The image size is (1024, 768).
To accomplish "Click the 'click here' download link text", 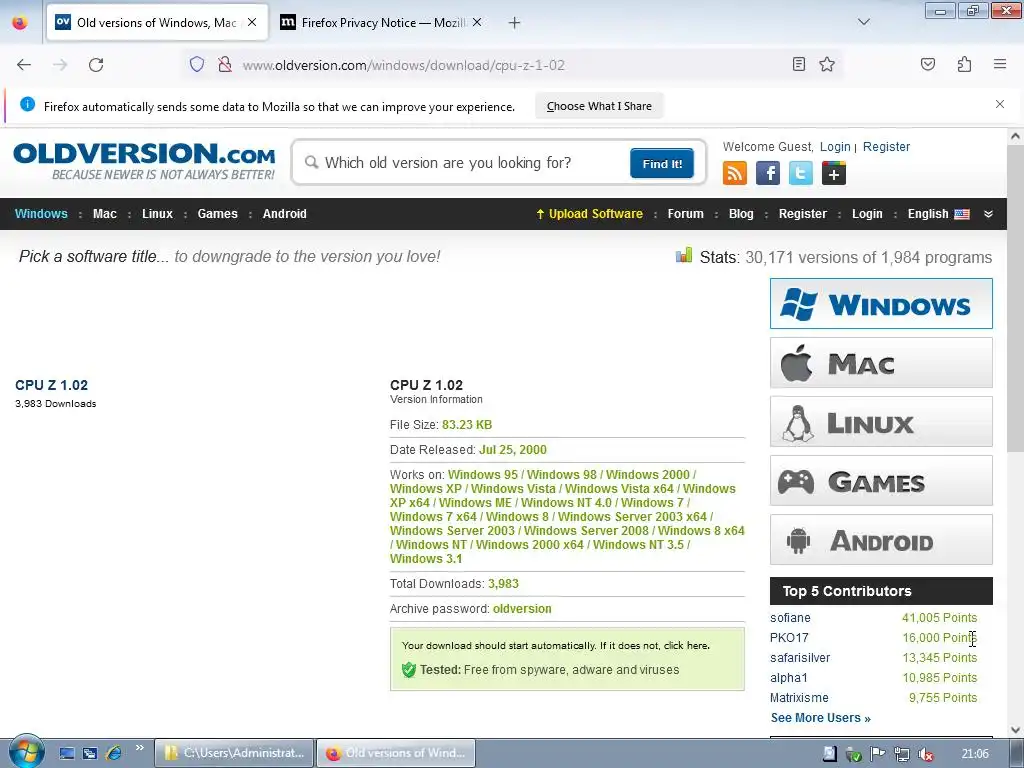I will pos(686,645).
